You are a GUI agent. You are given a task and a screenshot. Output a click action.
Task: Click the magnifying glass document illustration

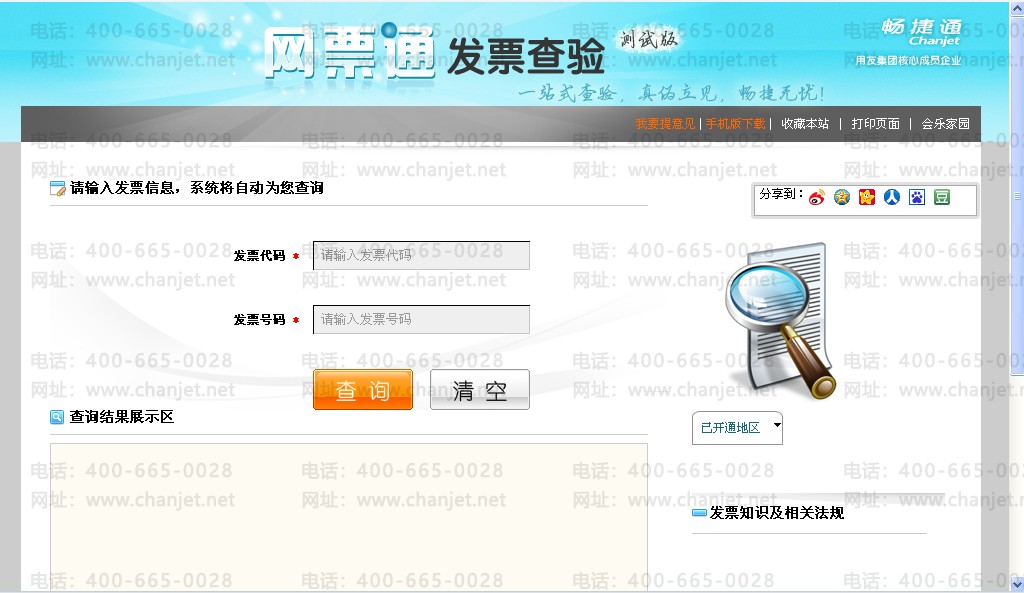(779, 320)
